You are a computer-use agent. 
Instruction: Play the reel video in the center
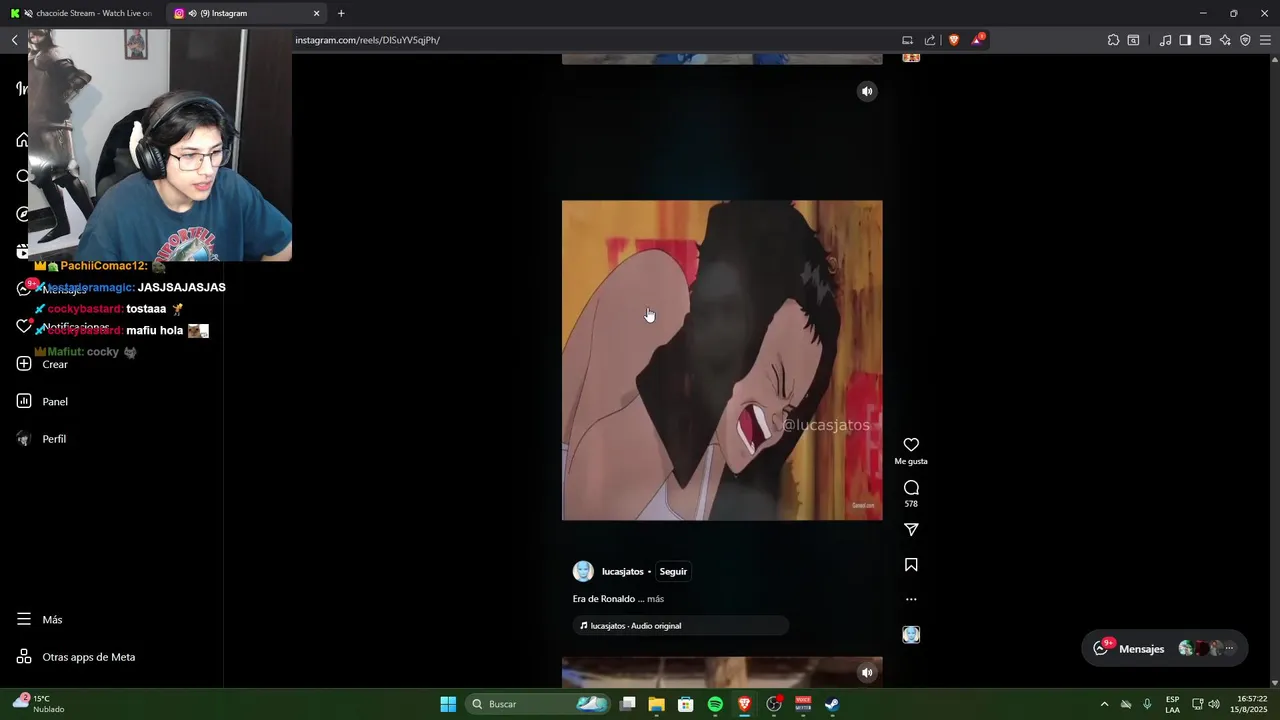(x=722, y=360)
